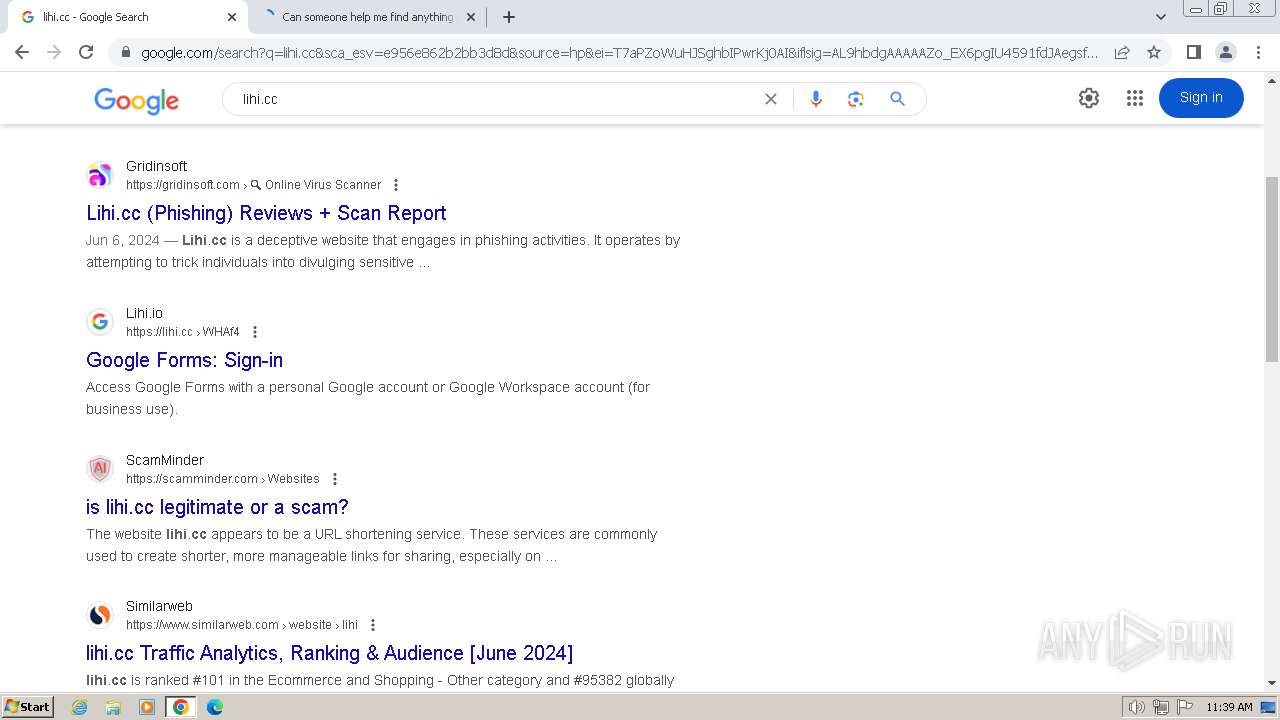Viewport: 1280px width, 720px height.
Task: Clear the search box with X
Action: click(770, 99)
